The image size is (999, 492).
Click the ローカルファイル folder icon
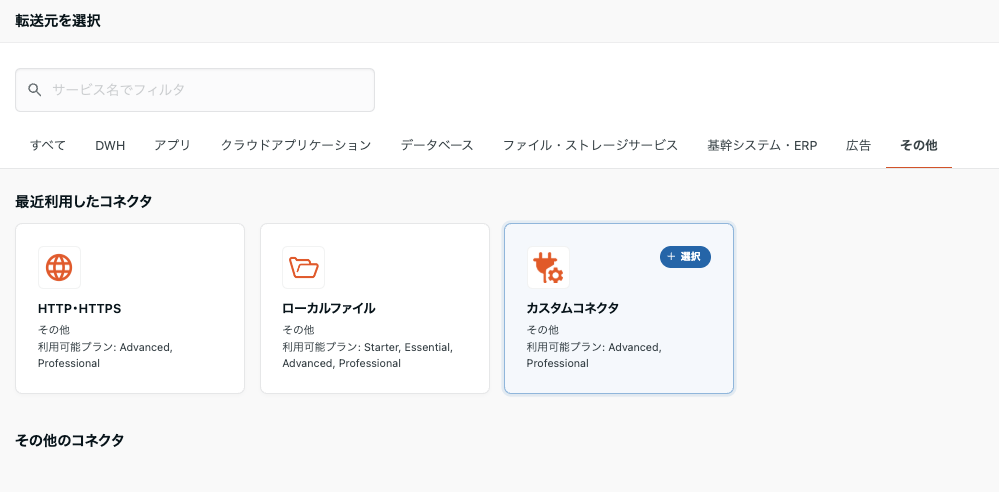click(303, 267)
